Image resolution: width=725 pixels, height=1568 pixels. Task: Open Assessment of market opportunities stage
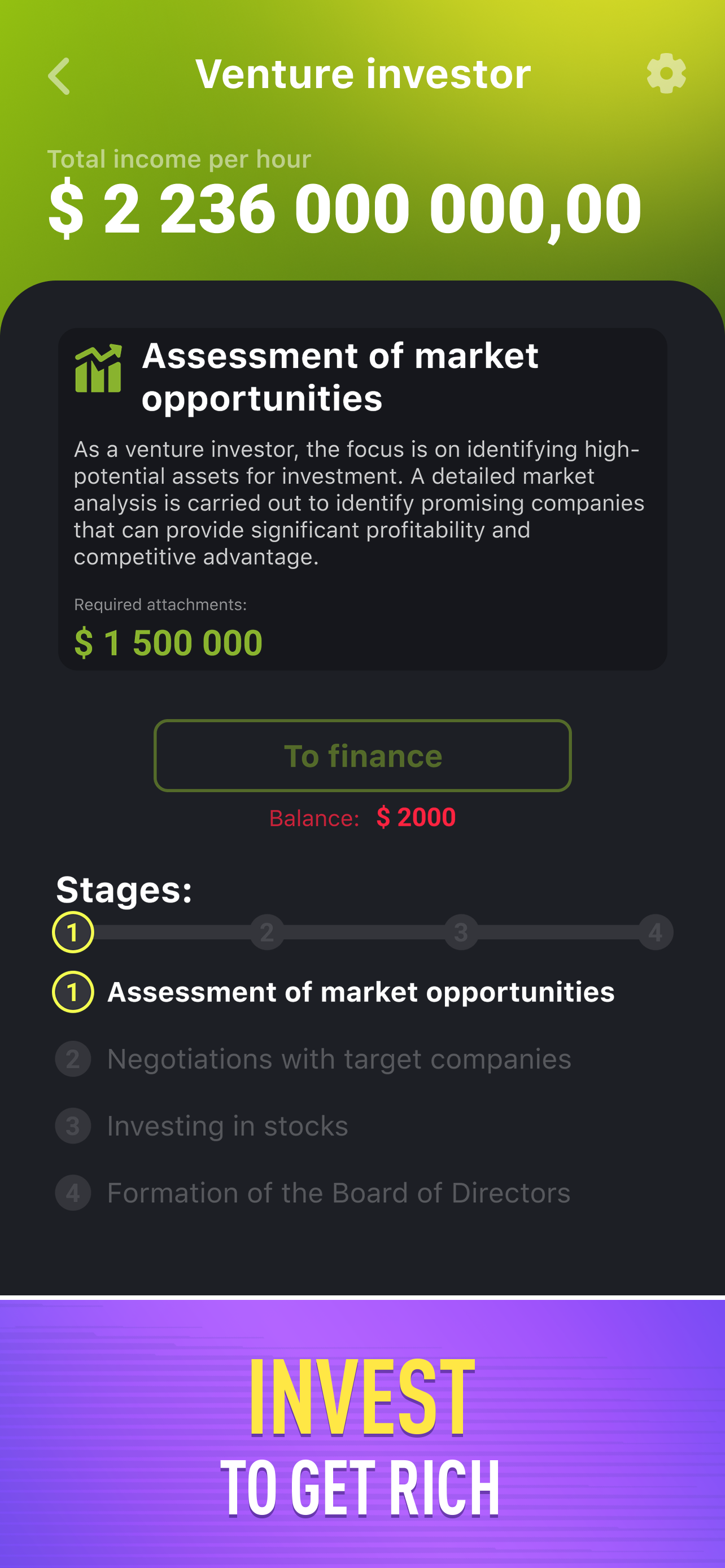pos(360,992)
